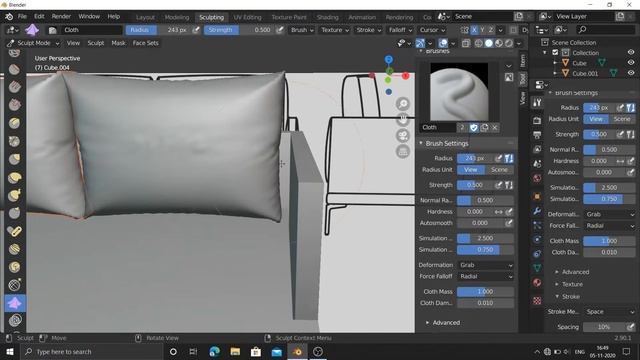Open Material properties sphere icon
Image resolution: width=640 pixels, height=360 pixels.
click(x=537, y=282)
